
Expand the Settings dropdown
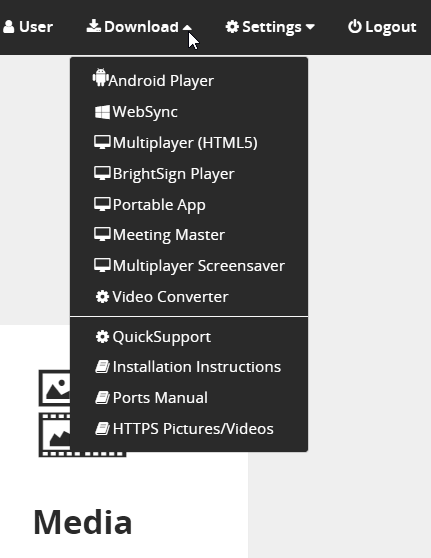(270, 27)
